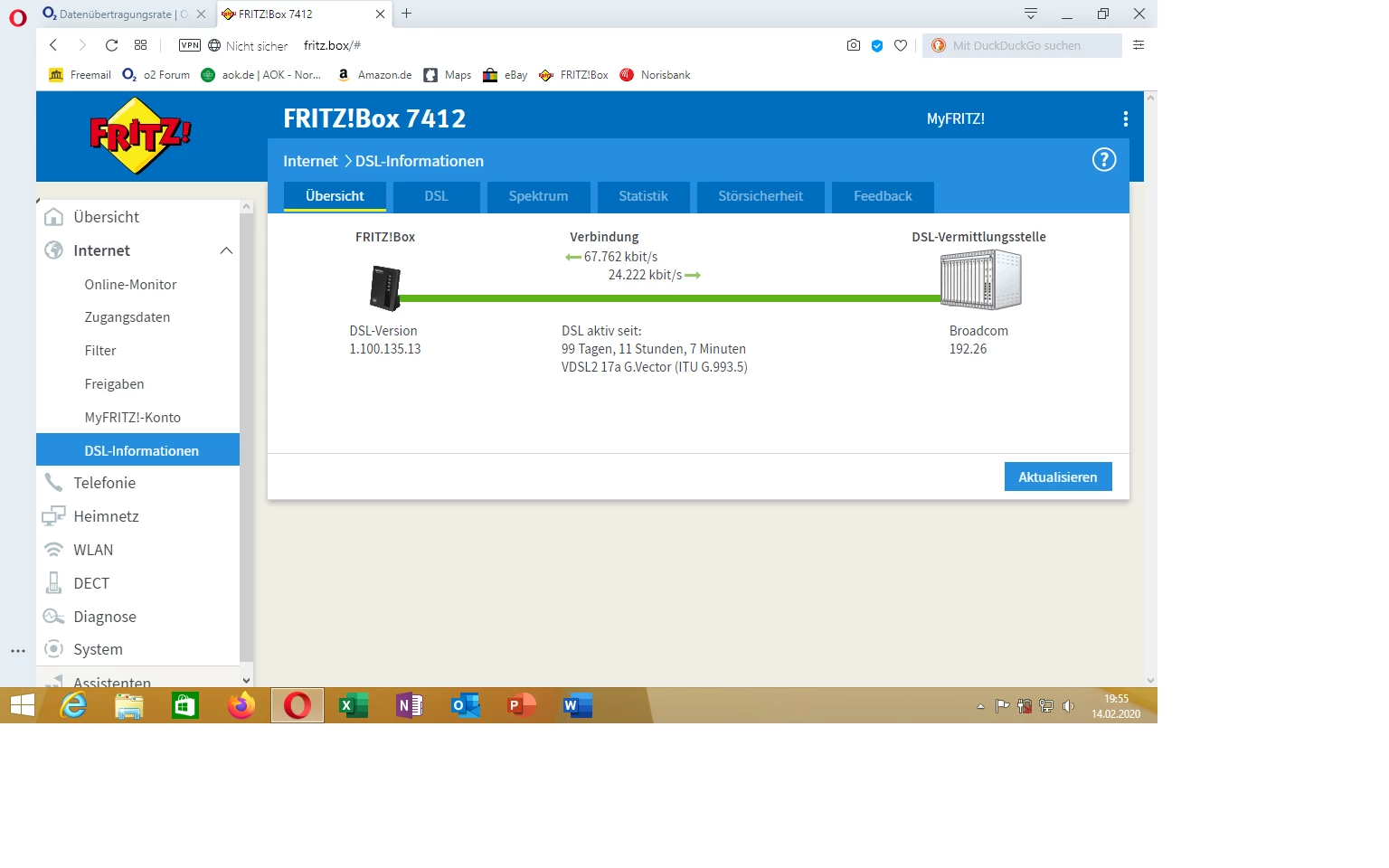The image size is (1389, 868).
Task: Expand the Diagnose sidebar section
Action: pos(137,617)
